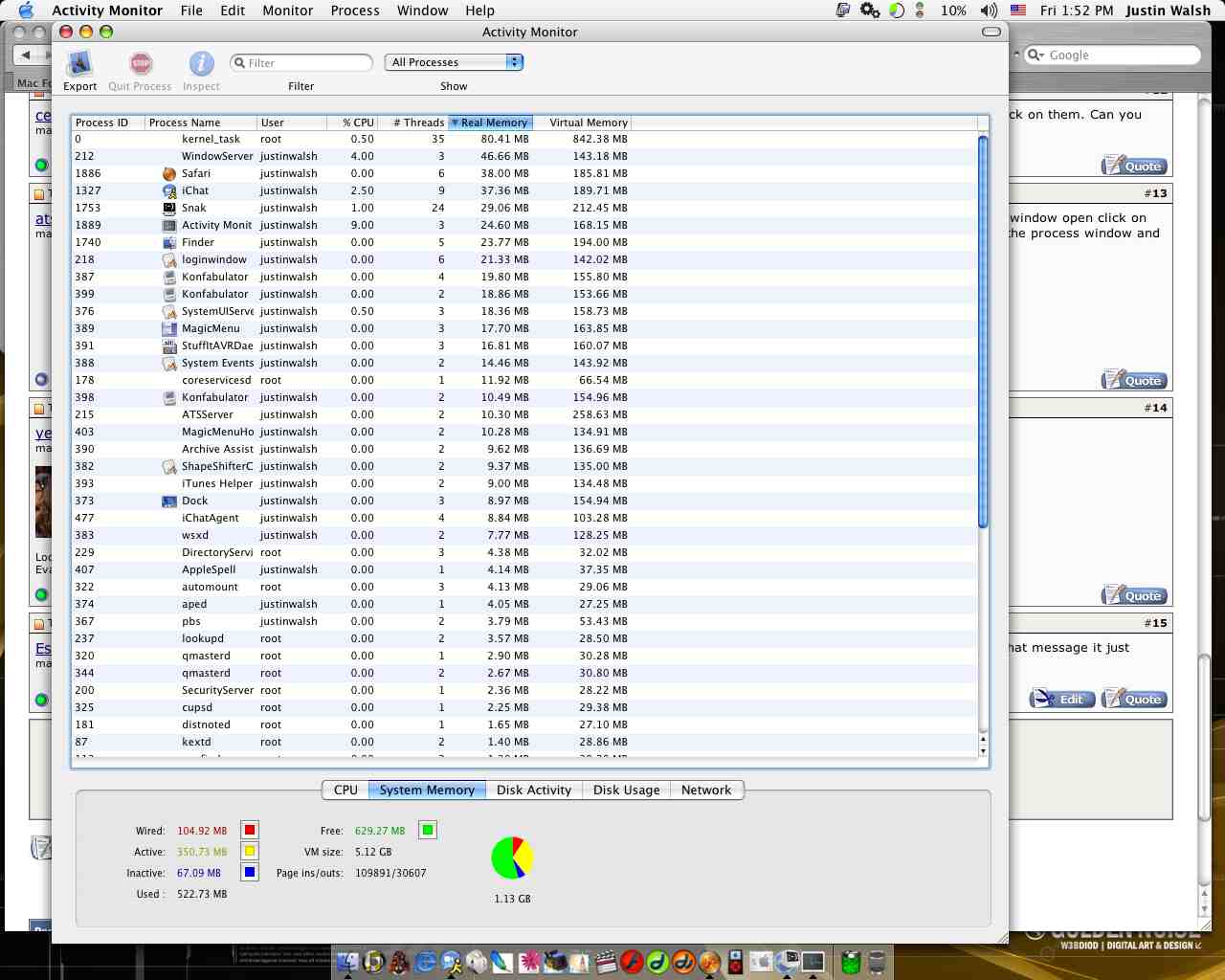The image size is (1225, 980).
Task: Switch to the Disk Usage tab
Action: click(626, 790)
